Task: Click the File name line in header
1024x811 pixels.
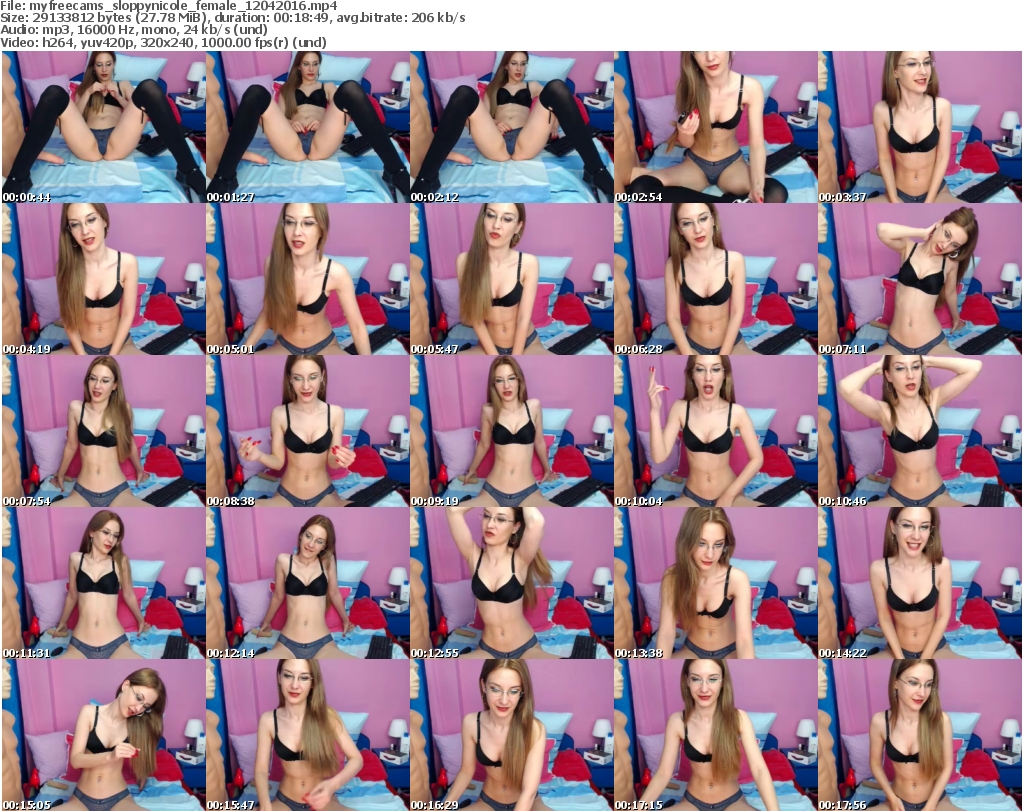Action: (x=170, y=6)
